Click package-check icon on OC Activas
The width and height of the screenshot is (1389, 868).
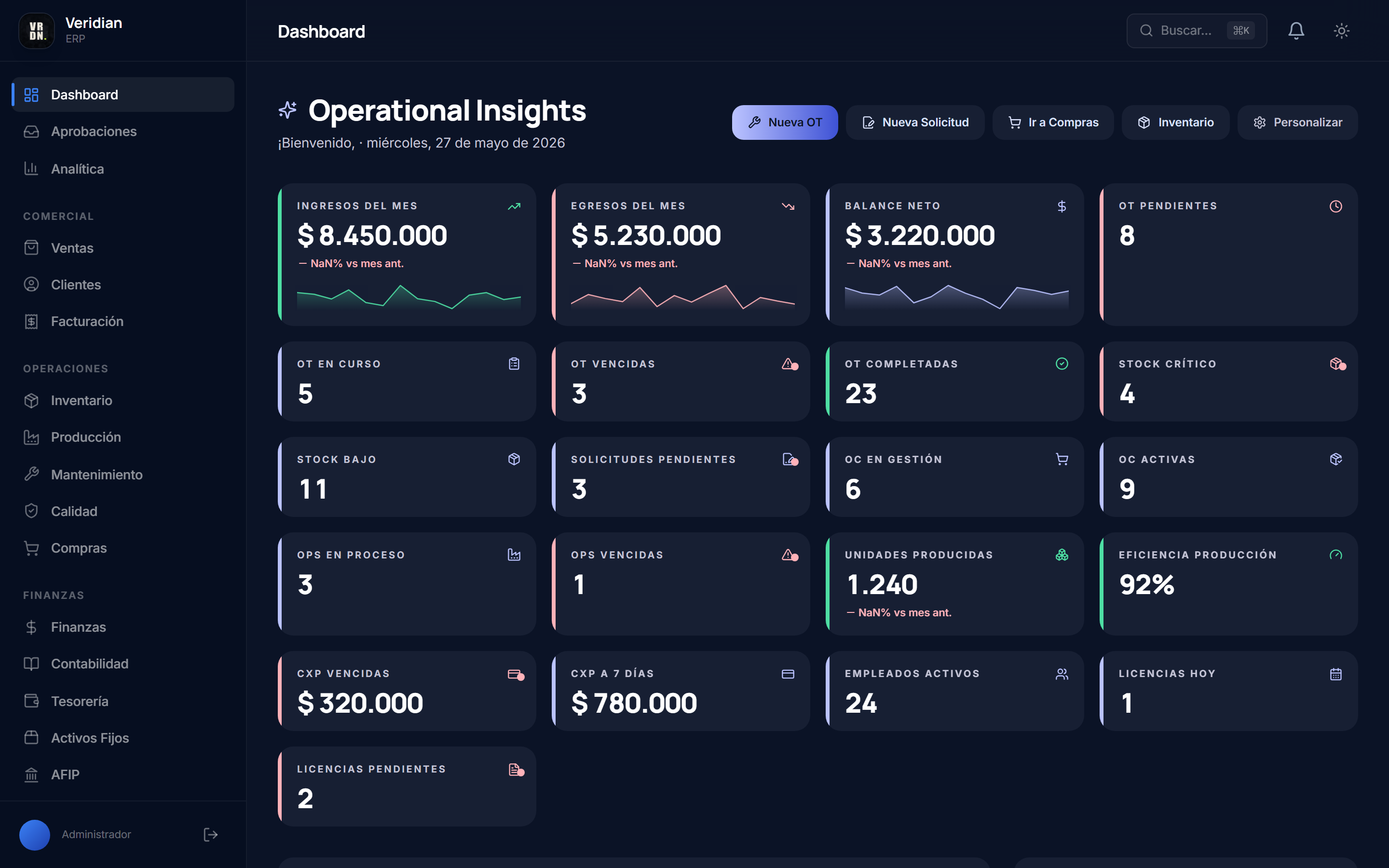coord(1335,459)
